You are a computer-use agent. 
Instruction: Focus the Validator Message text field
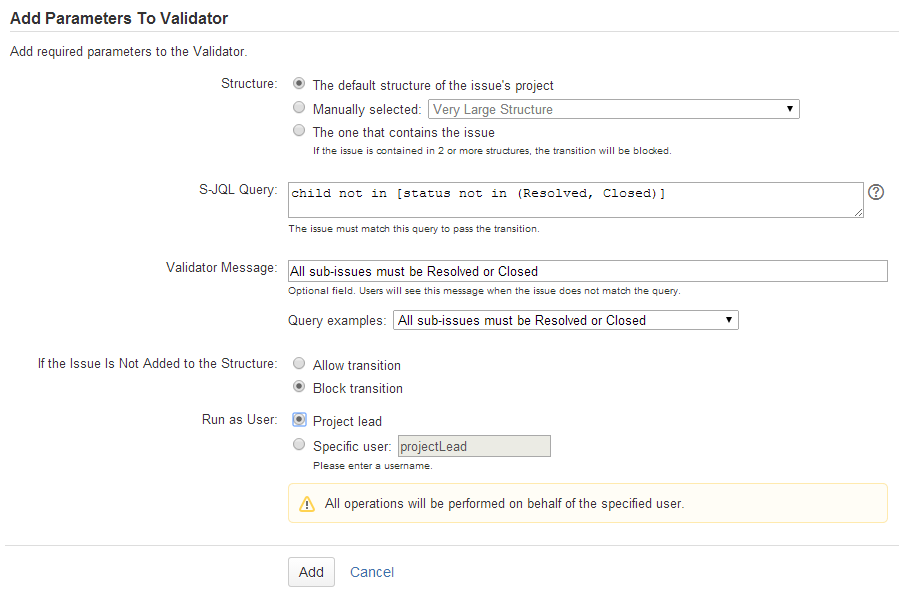click(x=587, y=271)
